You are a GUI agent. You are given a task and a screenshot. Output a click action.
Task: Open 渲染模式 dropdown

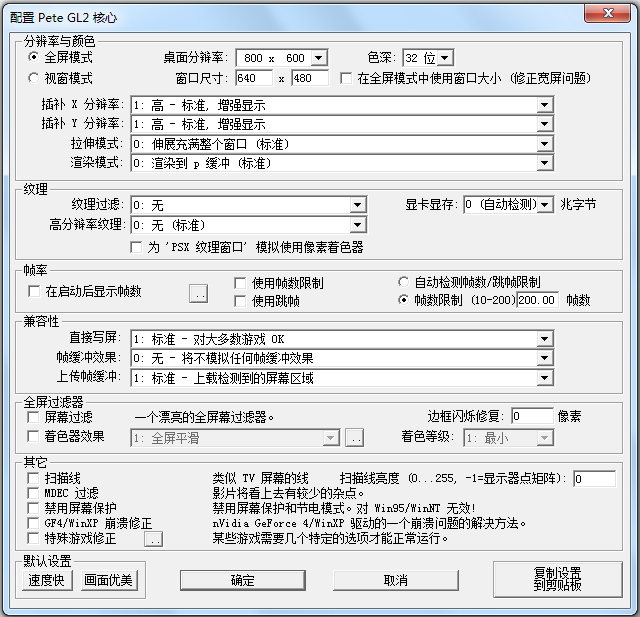point(342,163)
